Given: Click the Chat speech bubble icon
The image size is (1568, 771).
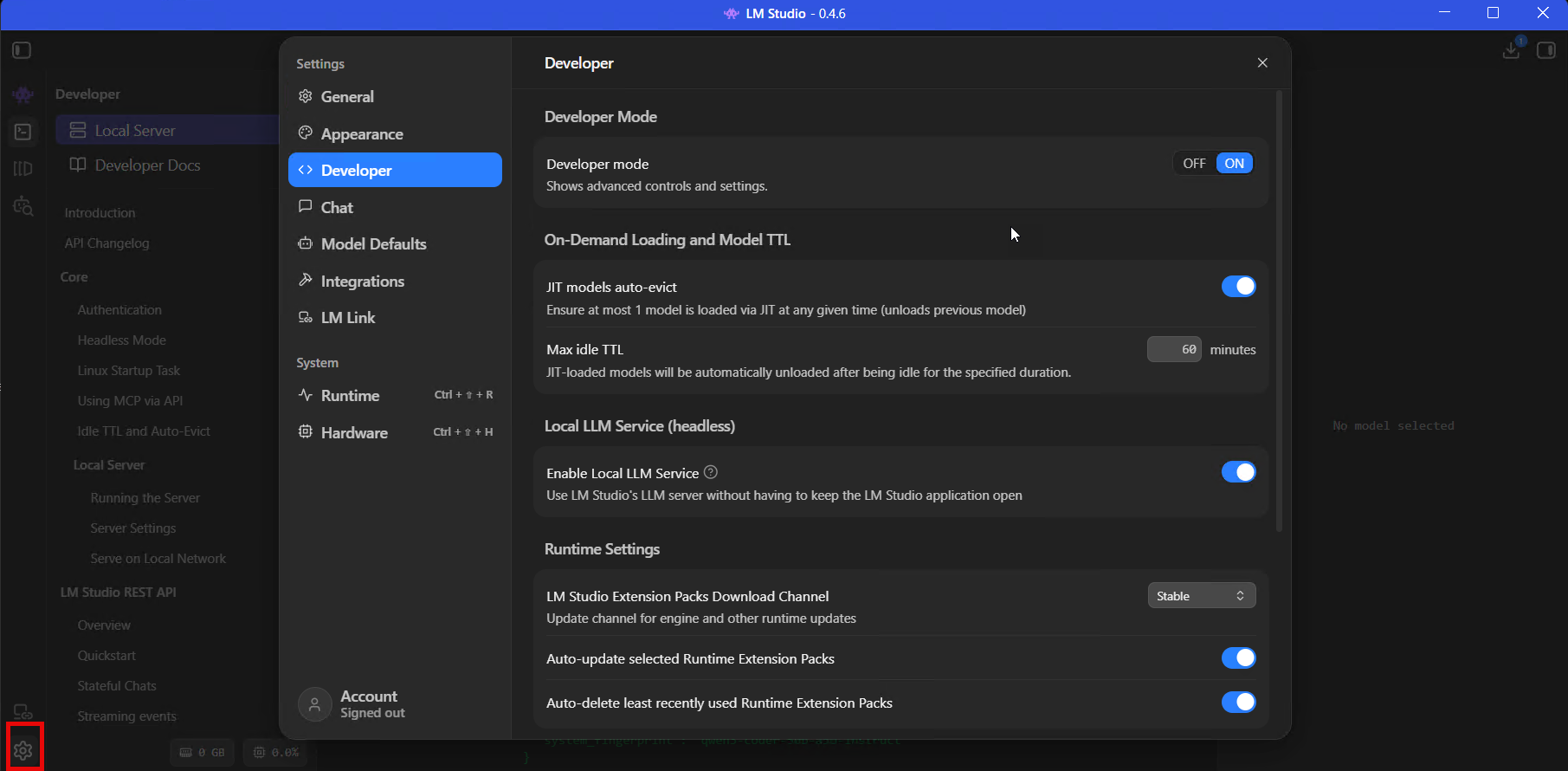Looking at the screenshot, I should [305, 206].
